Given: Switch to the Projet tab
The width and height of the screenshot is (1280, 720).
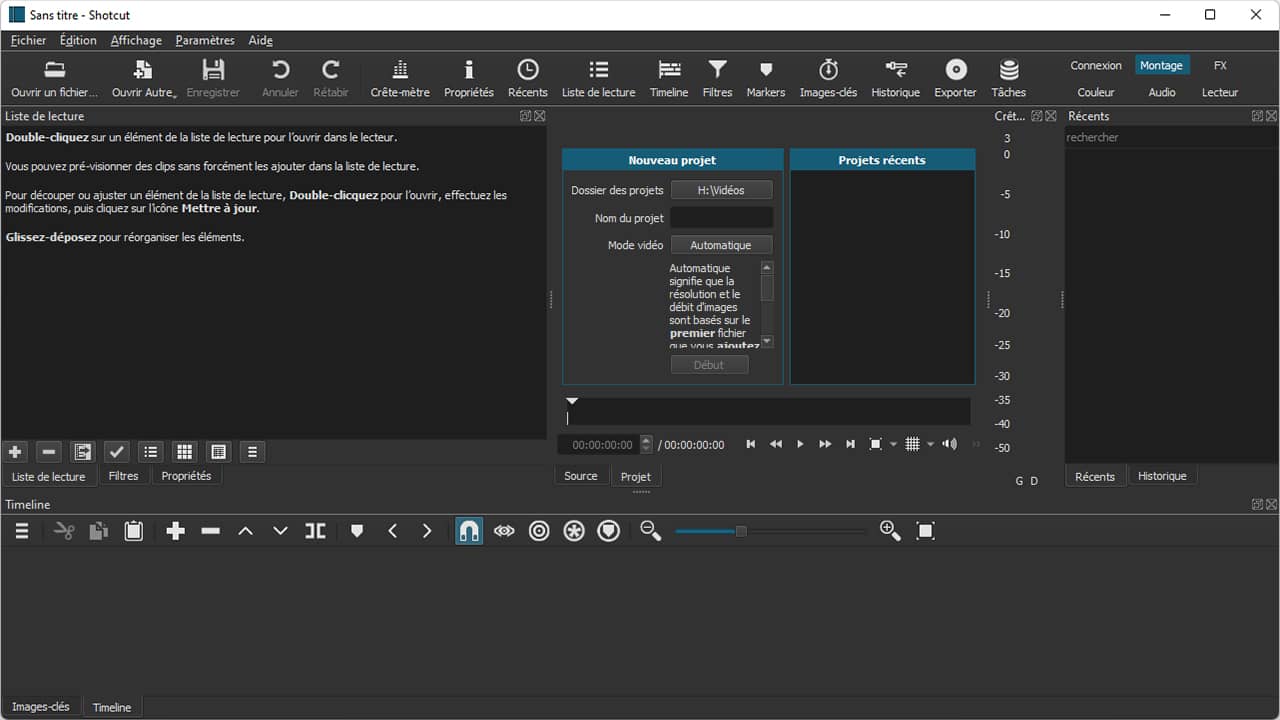Looking at the screenshot, I should pyautogui.click(x=636, y=476).
